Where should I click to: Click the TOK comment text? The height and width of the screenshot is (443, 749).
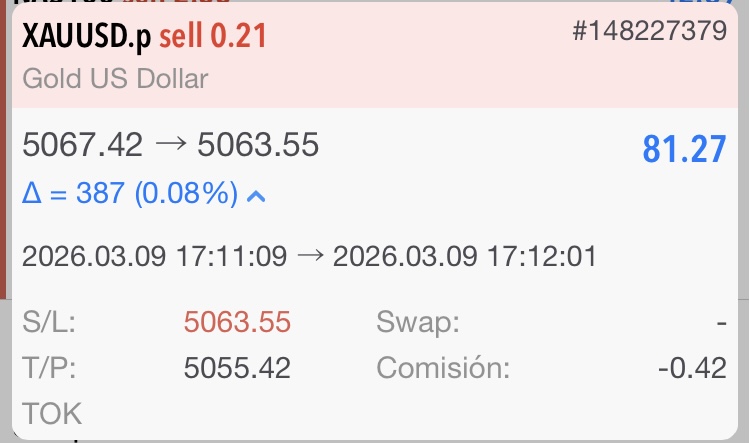pos(52,413)
